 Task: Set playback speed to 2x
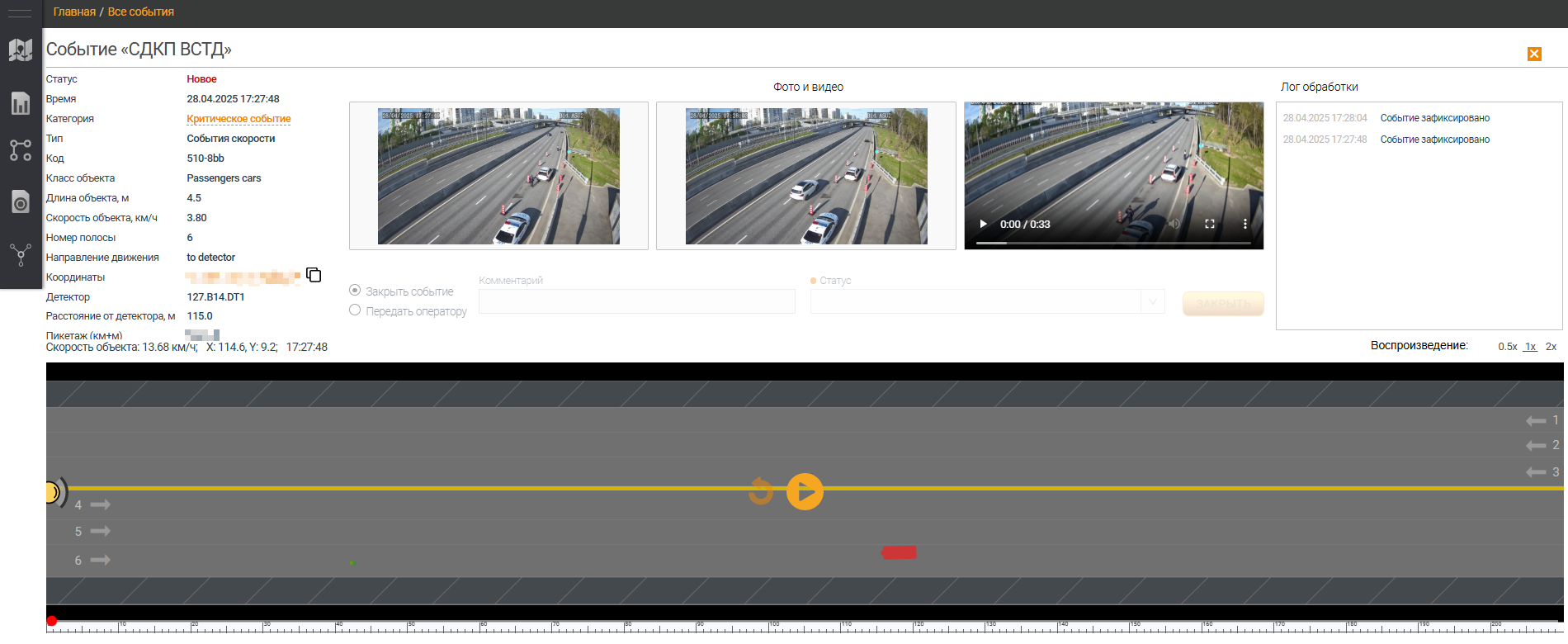pos(1551,347)
